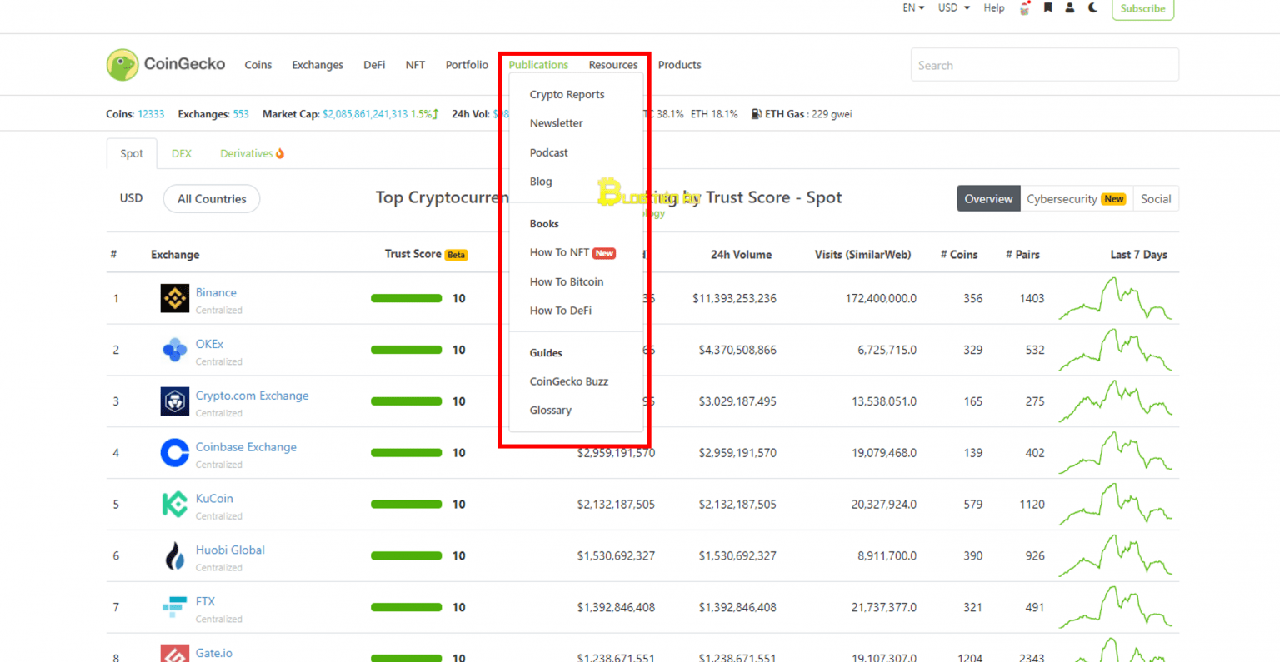The width and height of the screenshot is (1280, 662).
Task: Click Binance's green Trust Score bar
Action: tap(406, 298)
